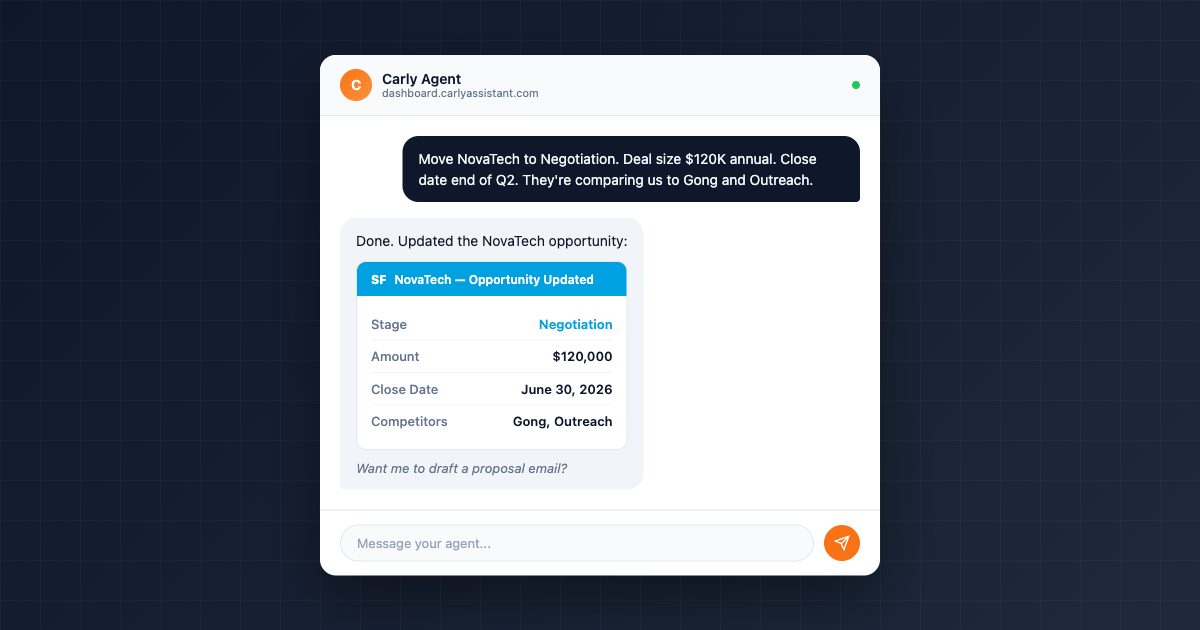Open the dashboard.carlyassistant.com address

click(459, 93)
